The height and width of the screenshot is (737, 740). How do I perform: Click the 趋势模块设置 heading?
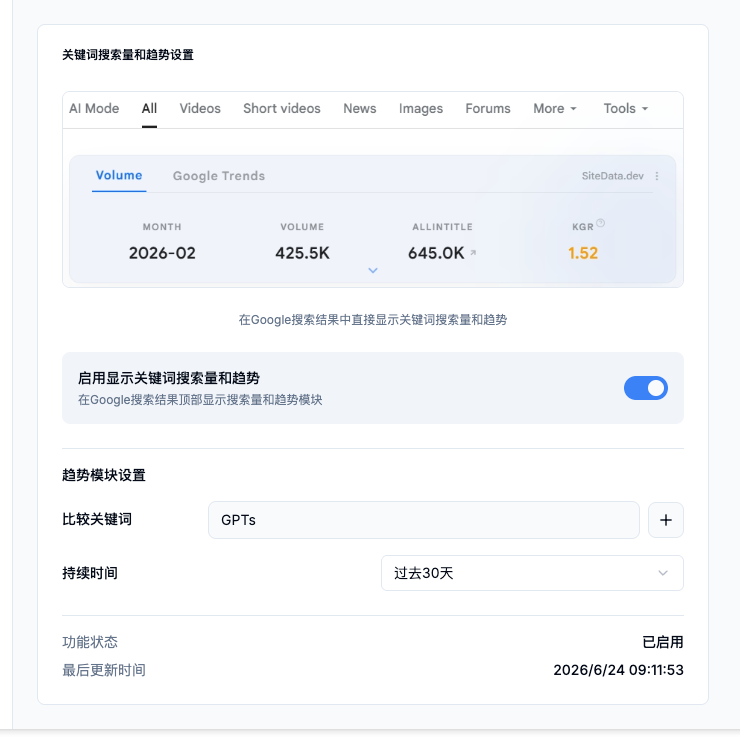[104, 475]
